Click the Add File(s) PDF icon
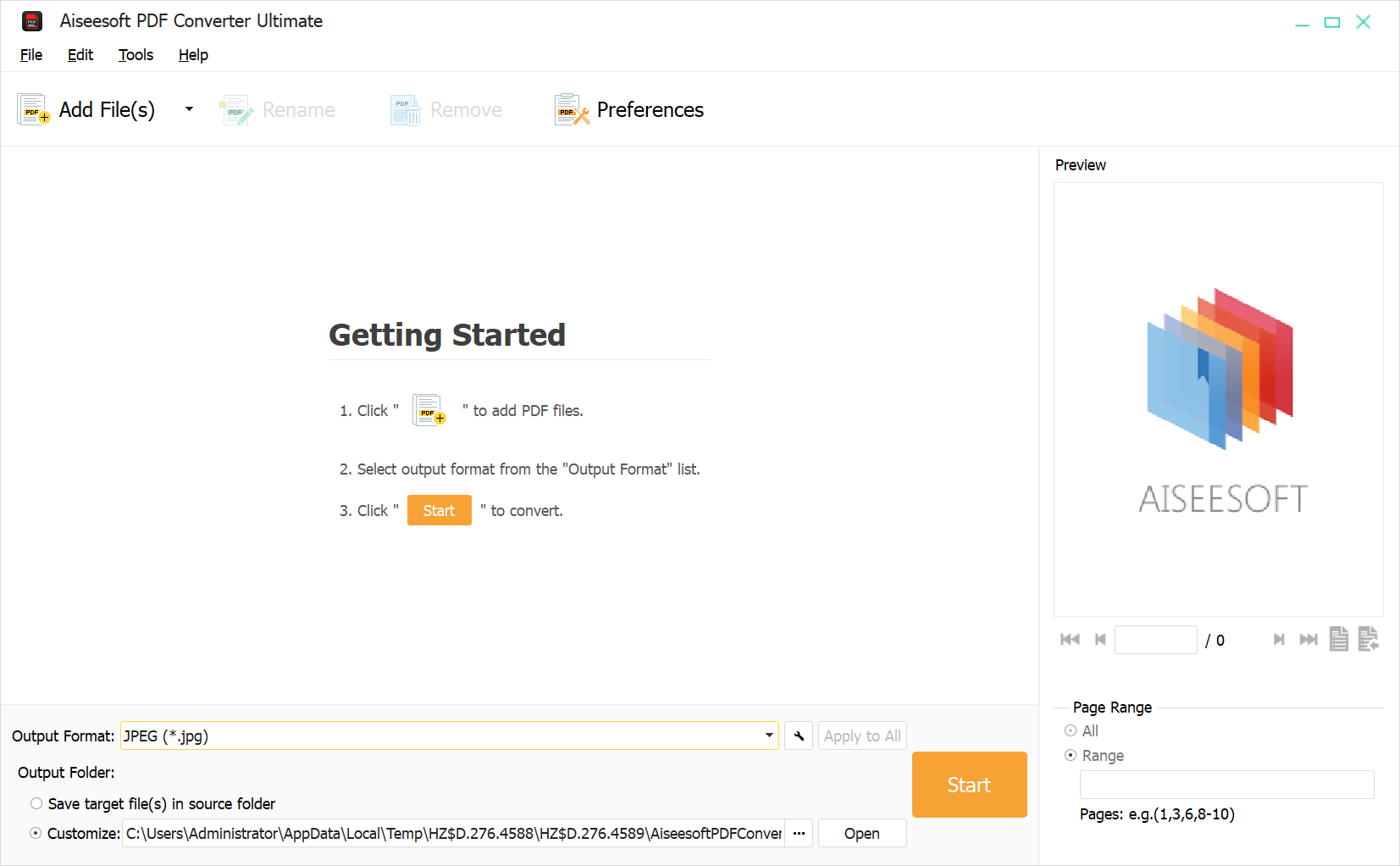1400x866 pixels. click(x=33, y=109)
